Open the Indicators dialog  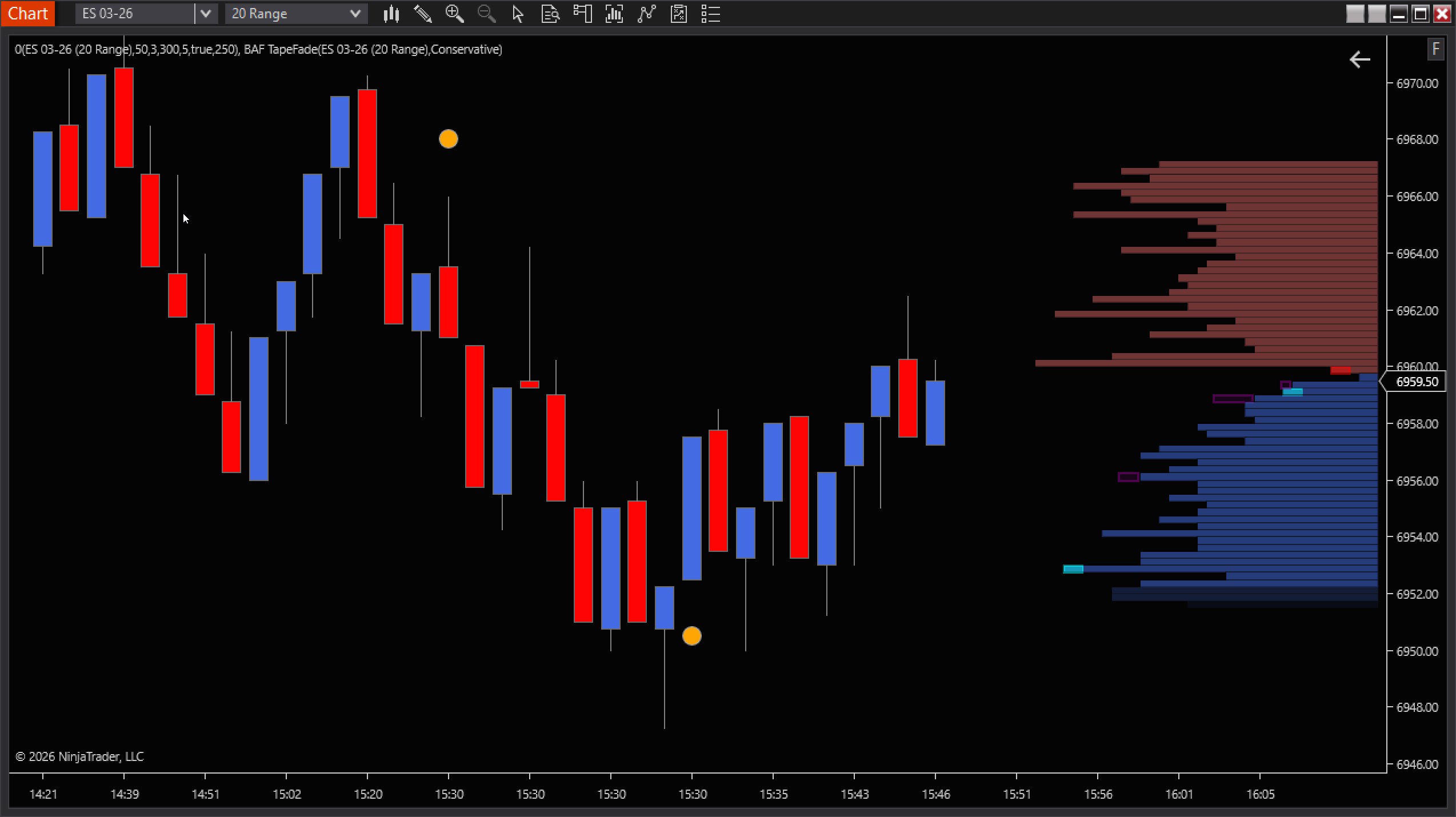tap(646, 14)
